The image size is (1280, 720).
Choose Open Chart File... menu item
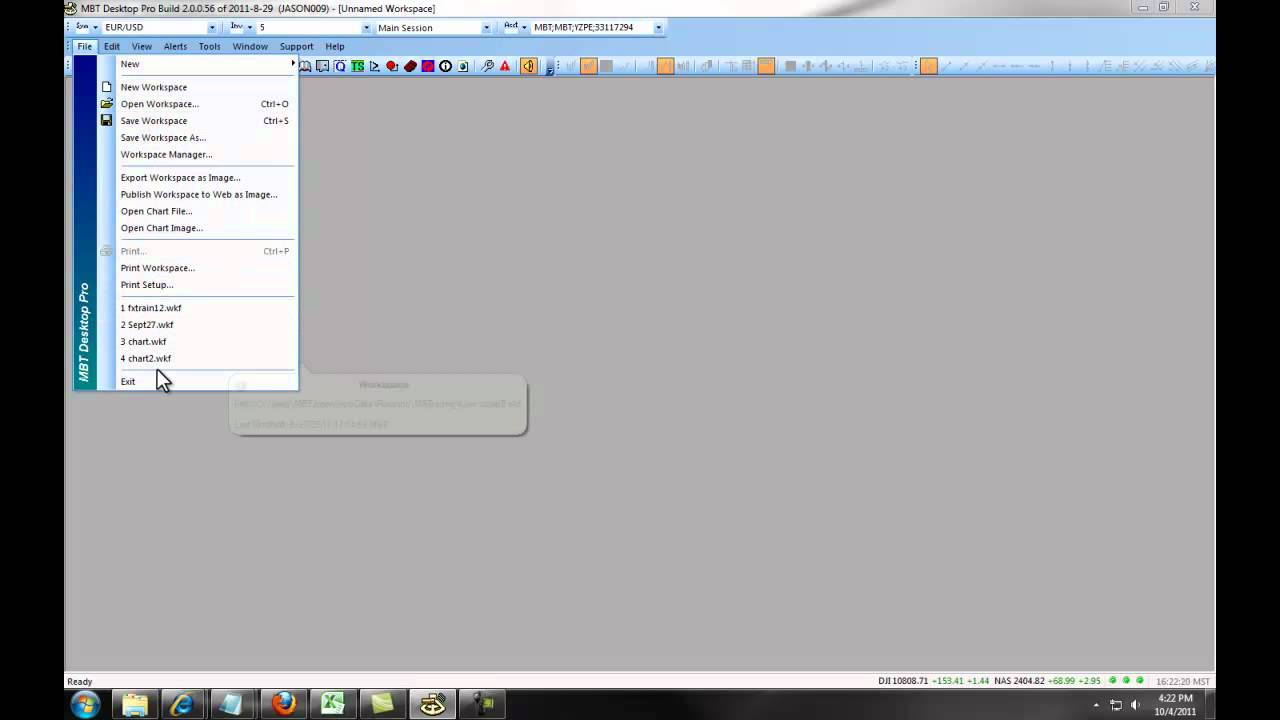coord(156,212)
